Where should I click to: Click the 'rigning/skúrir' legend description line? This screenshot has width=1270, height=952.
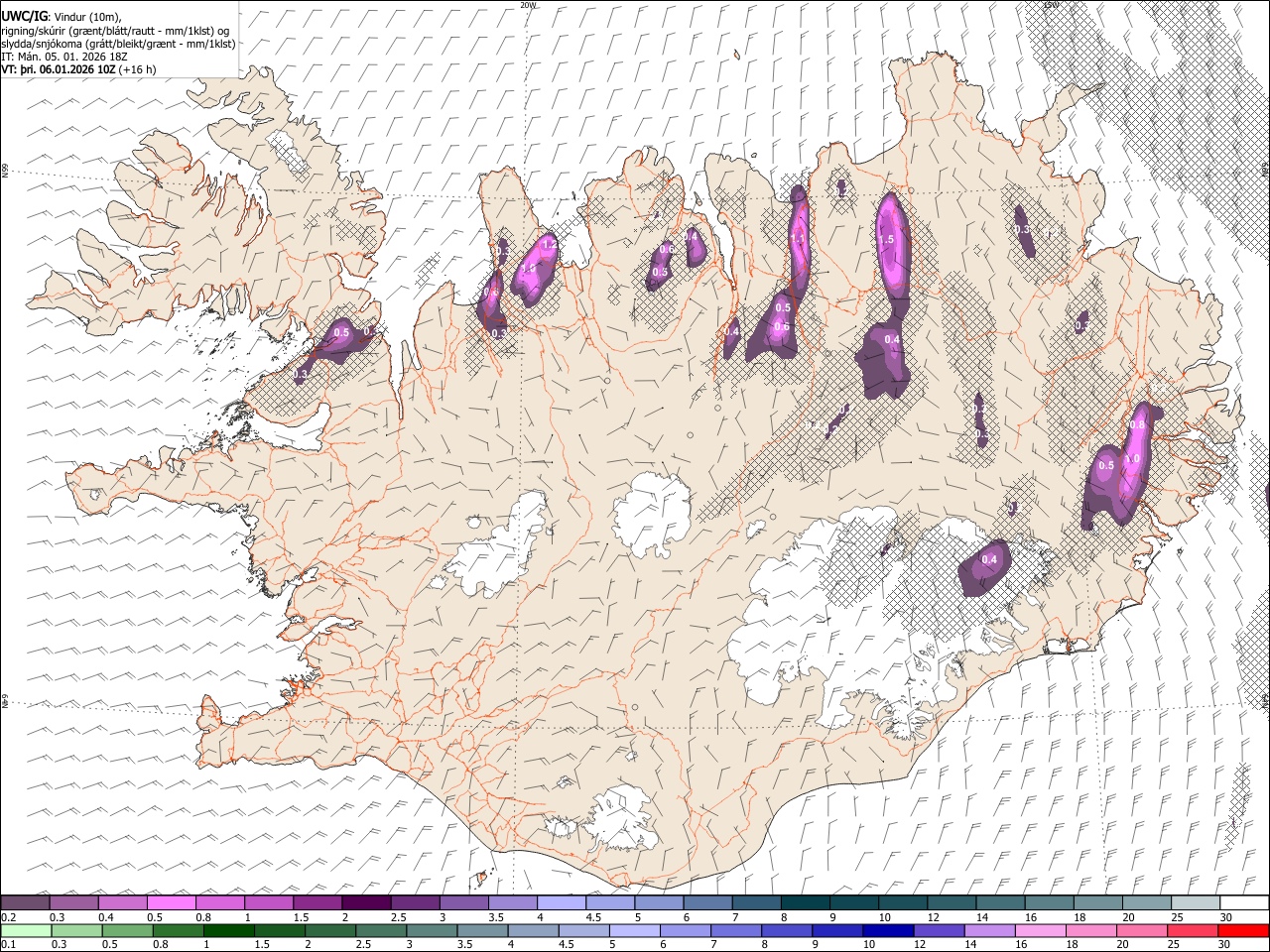[115, 31]
